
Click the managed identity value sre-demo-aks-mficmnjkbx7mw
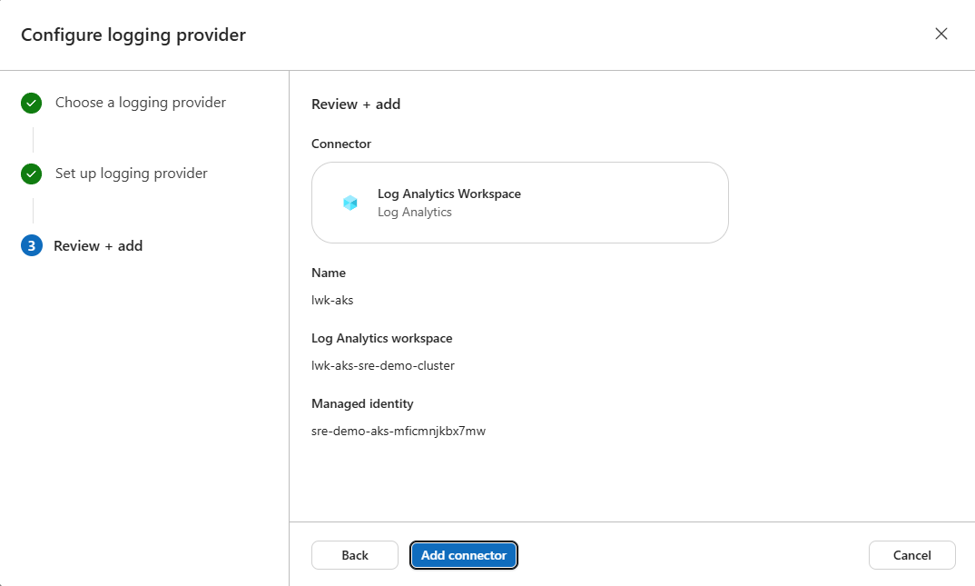pos(398,431)
